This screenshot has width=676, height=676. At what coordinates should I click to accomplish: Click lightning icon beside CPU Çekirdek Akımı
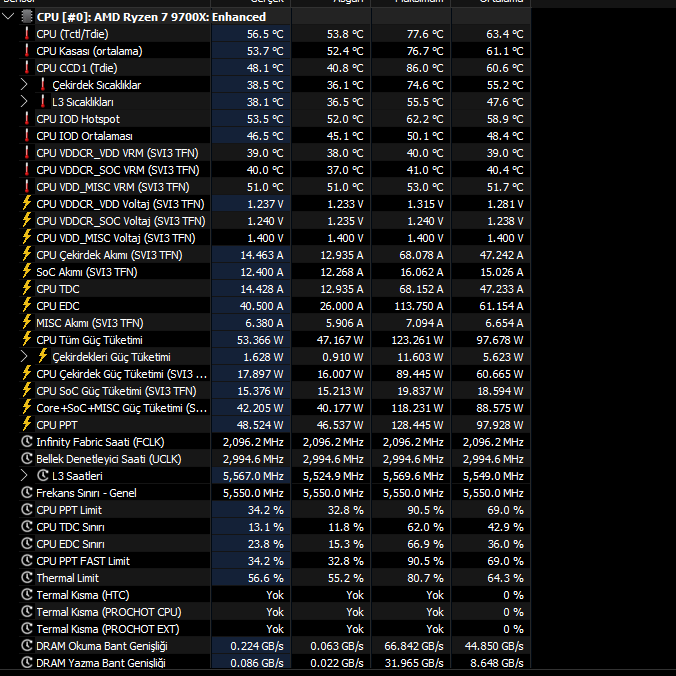(27, 255)
